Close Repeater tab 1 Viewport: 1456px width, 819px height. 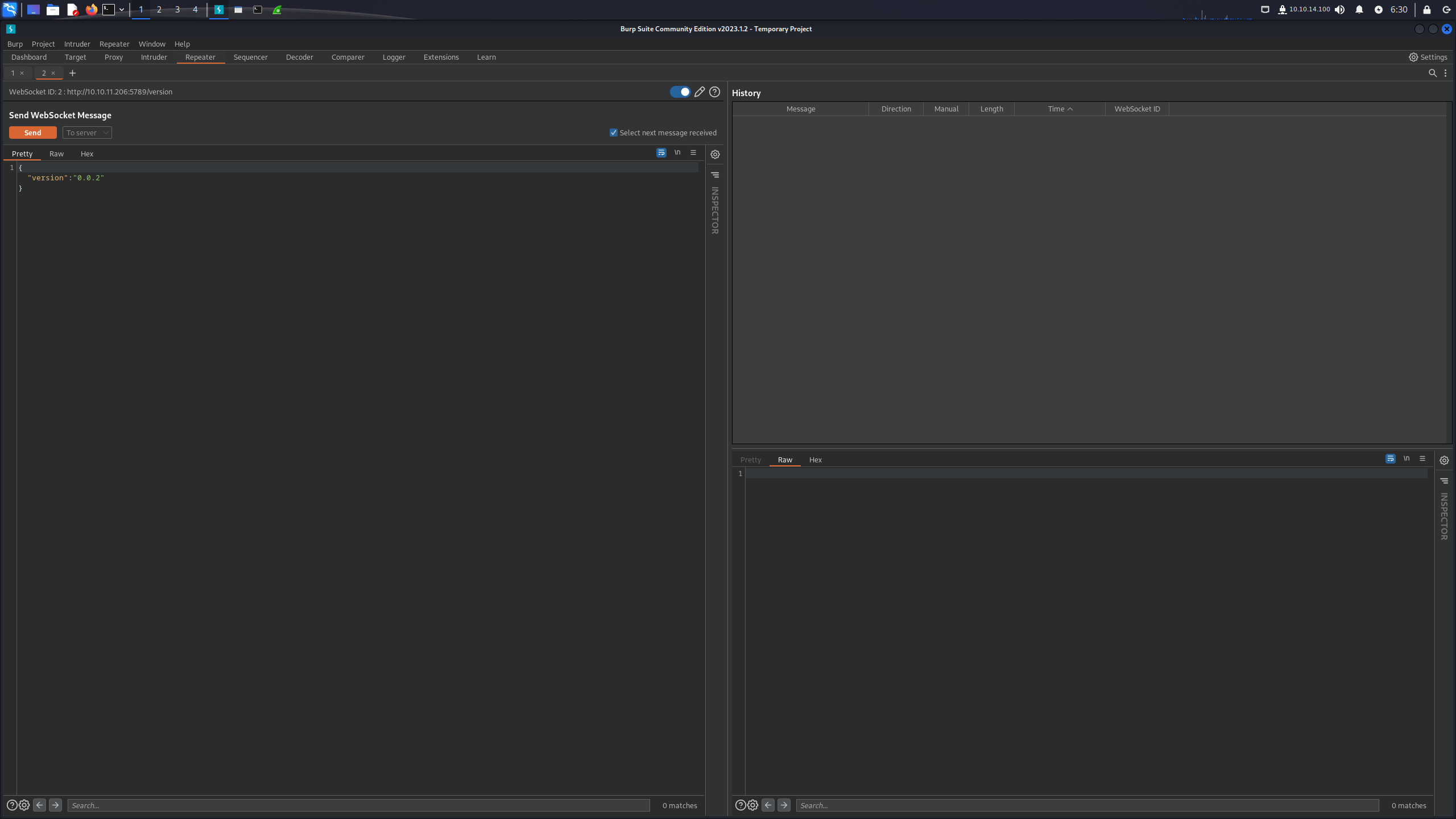22,73
